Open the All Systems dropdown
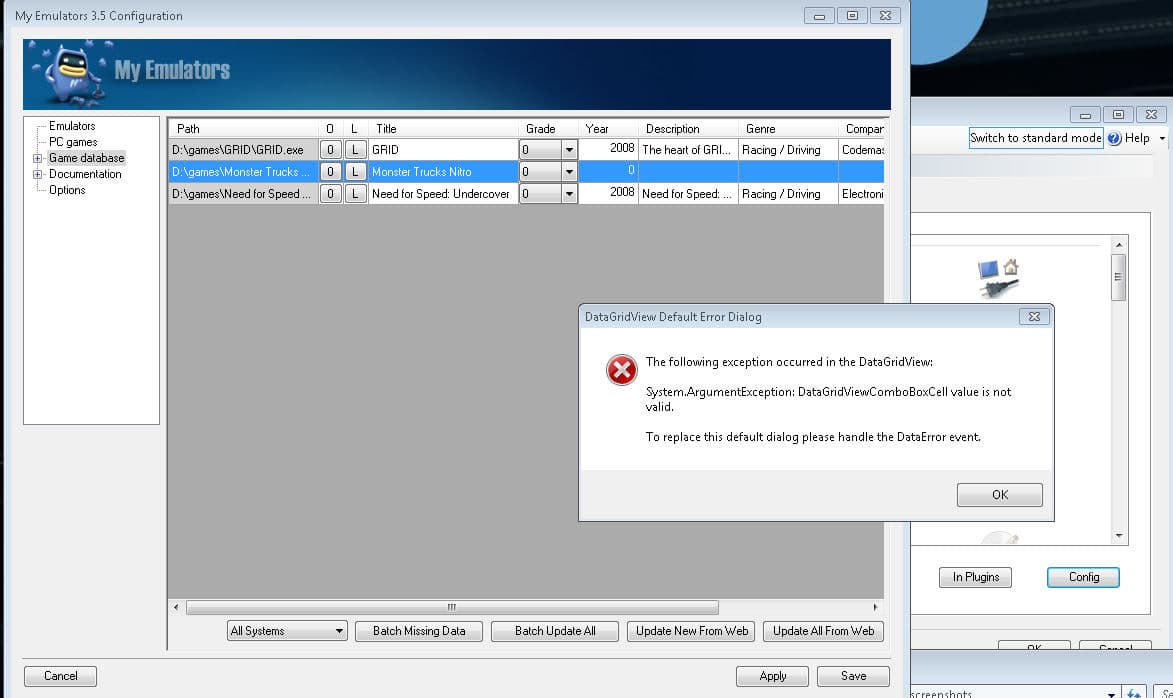 287,631
